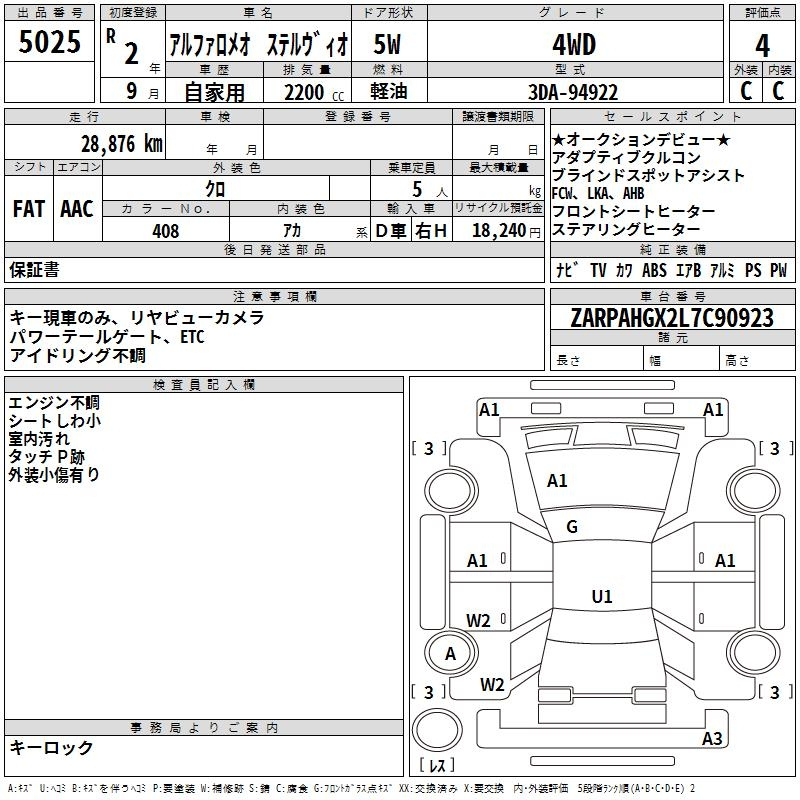800x800 pixels.
Task: Select the model code 3DA-94922
Action: tap(573, 92)
